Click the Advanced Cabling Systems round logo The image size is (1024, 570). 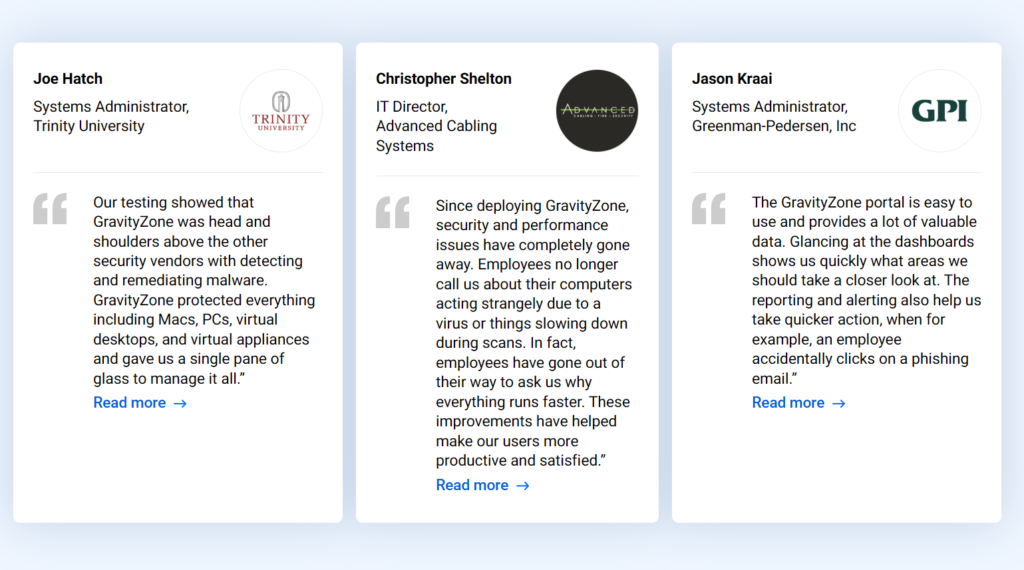[x=597, y=111]
